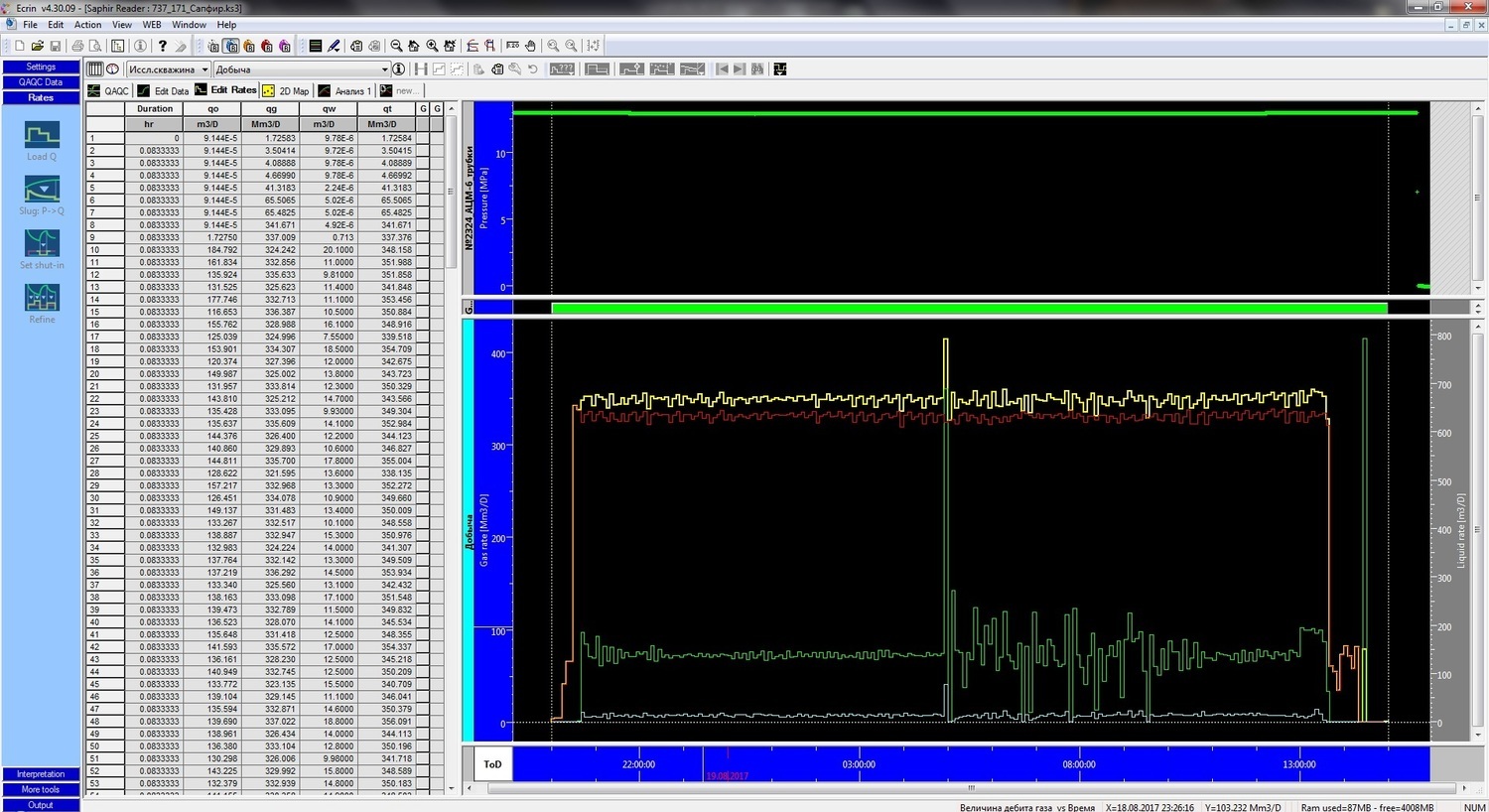Image resolution: width=1489 pixels, height=812 pixels.
Task: Open the Edit menu
Action: coord(56,25)
